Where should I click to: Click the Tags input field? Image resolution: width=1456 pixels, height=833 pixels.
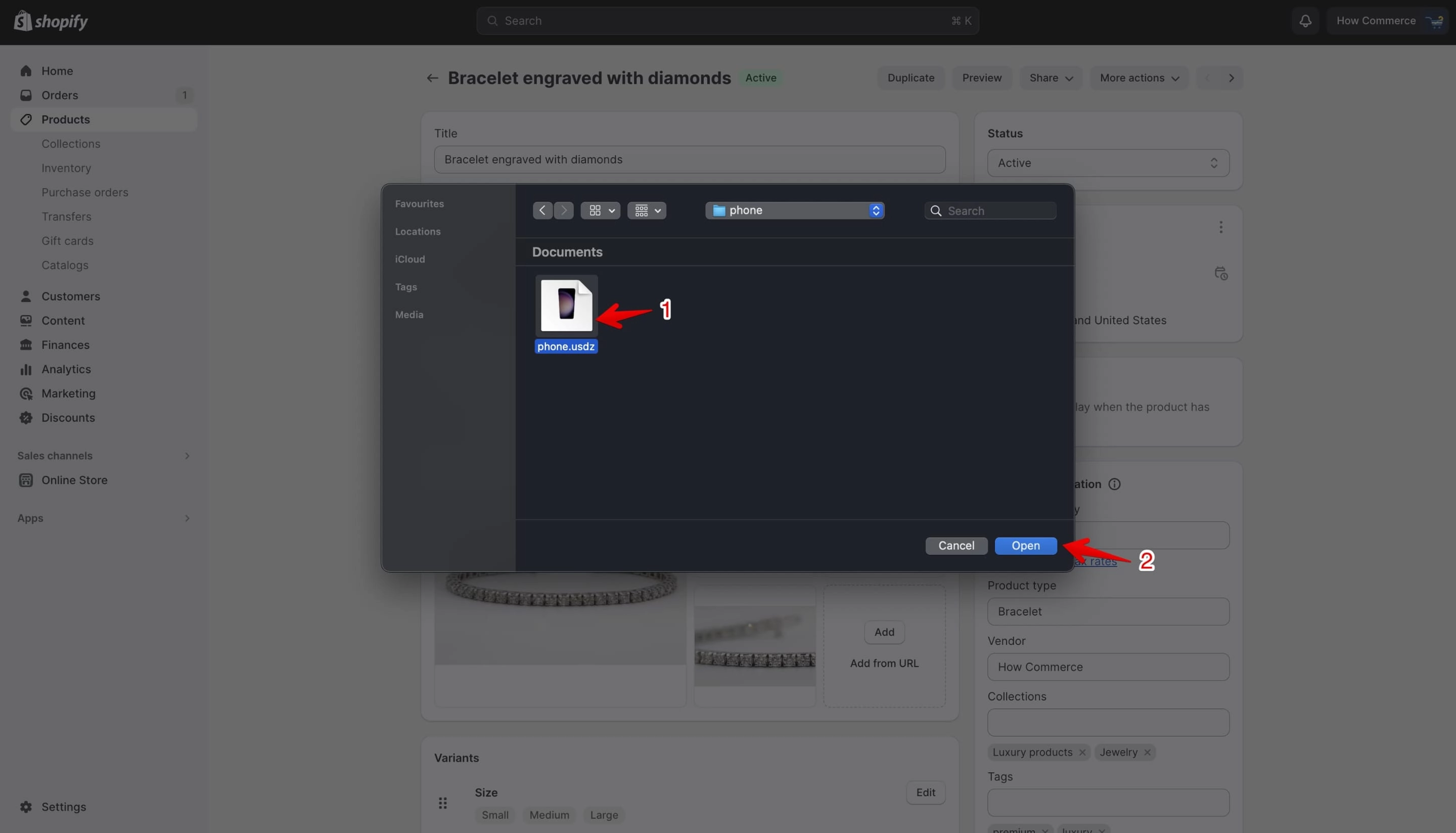tap(1108, 803)
